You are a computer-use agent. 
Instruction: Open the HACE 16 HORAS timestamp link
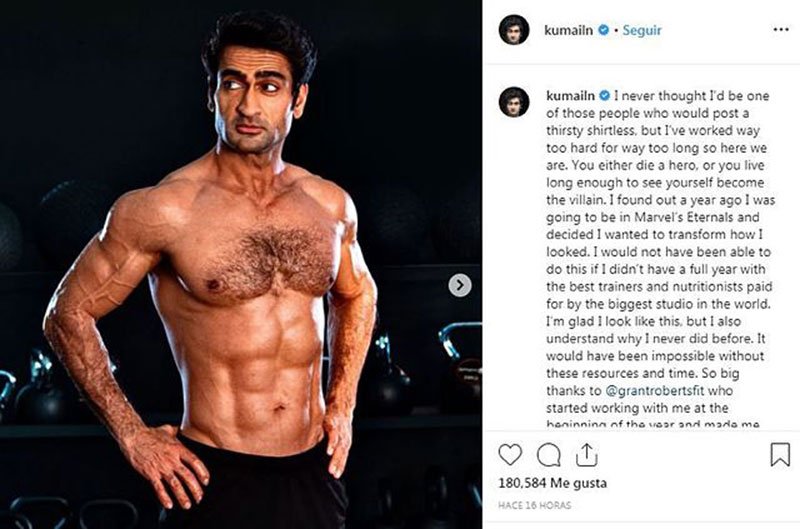pyautogui.click(x=534, y=505)
